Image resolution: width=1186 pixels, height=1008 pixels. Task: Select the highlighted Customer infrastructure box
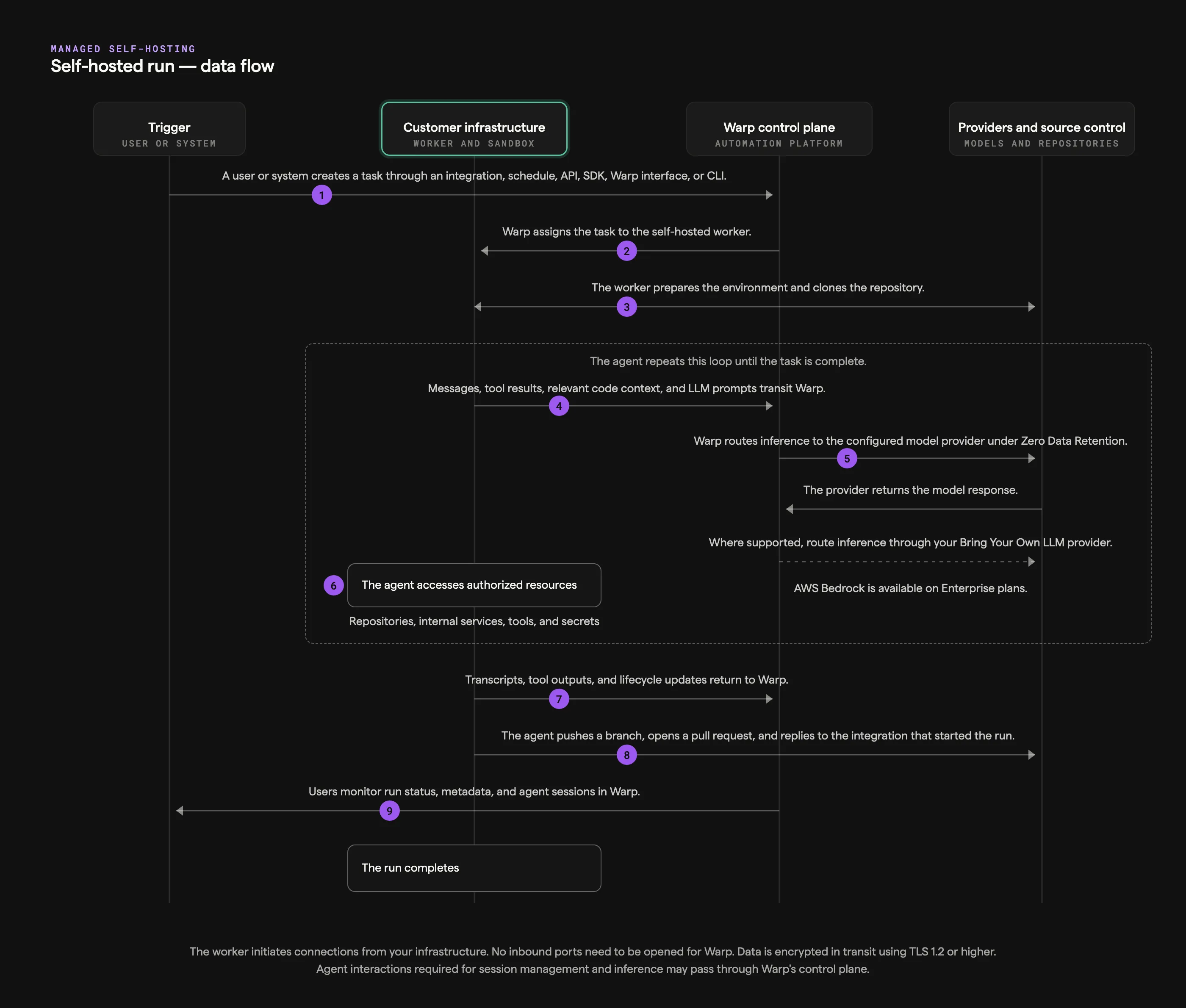point(474,129)
